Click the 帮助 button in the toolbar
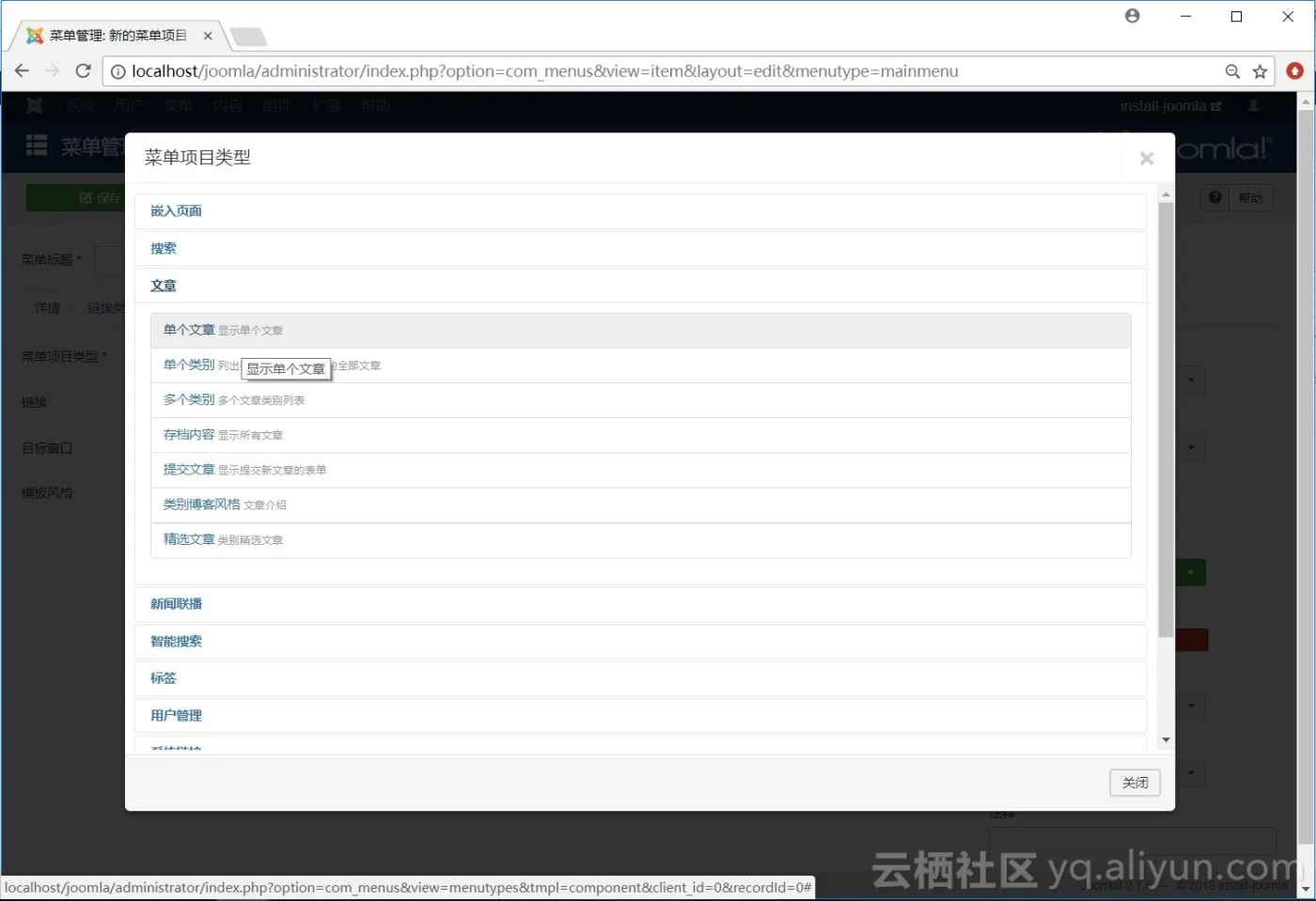The height and width of the screenshot is (901, 1316). point(1237,197)
